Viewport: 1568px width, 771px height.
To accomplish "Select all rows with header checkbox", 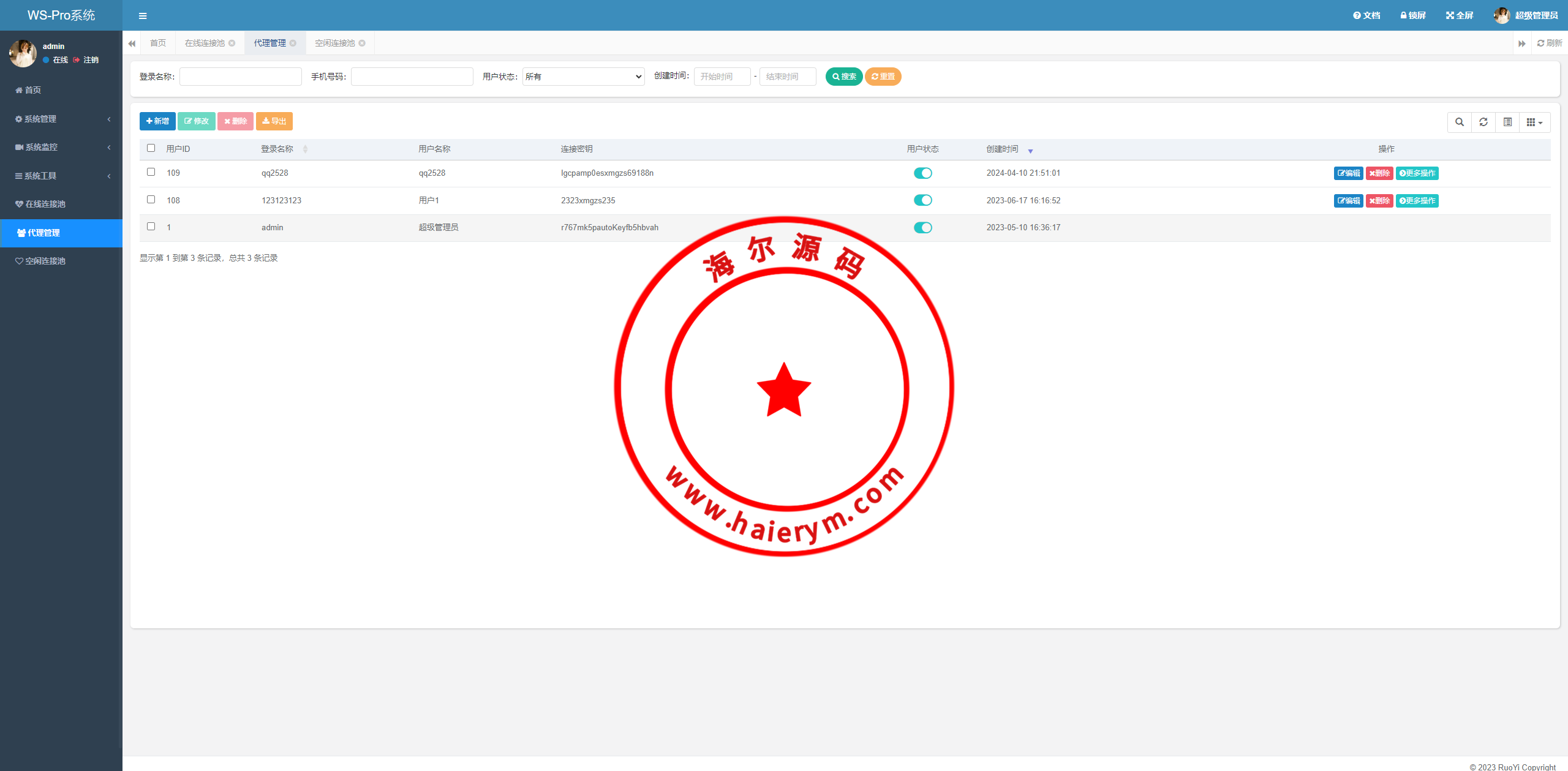I will pyautogui.click(x=151, y=148).
